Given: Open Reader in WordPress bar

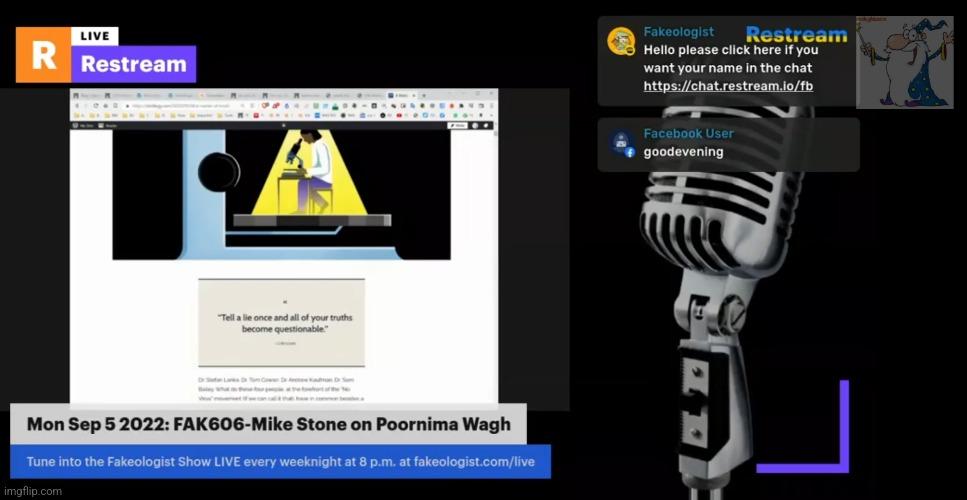Looking at the screenshot, I should 107,126.
